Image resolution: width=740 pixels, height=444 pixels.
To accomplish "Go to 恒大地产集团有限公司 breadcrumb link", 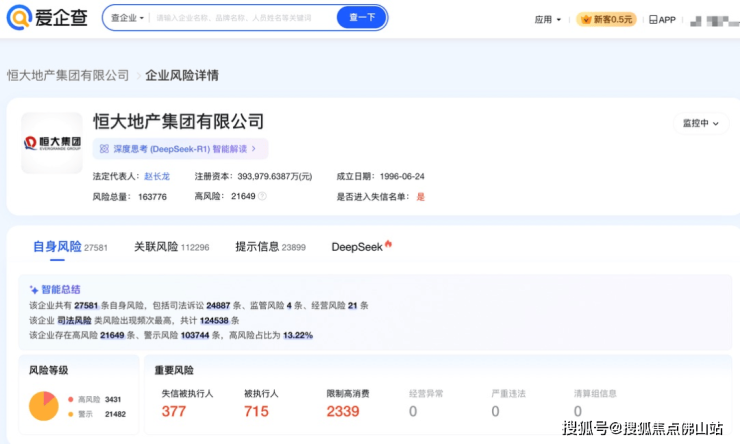I will coord(68,75).
